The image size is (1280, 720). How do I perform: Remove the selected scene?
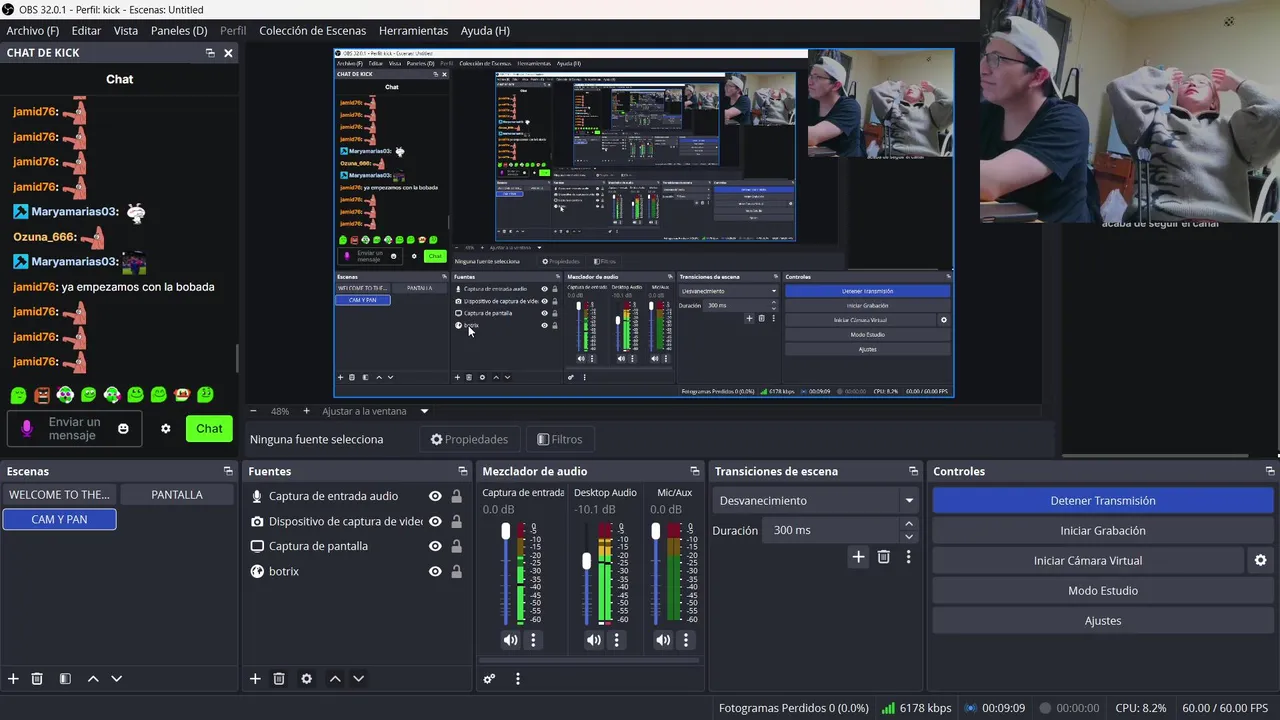coord(37,678)
